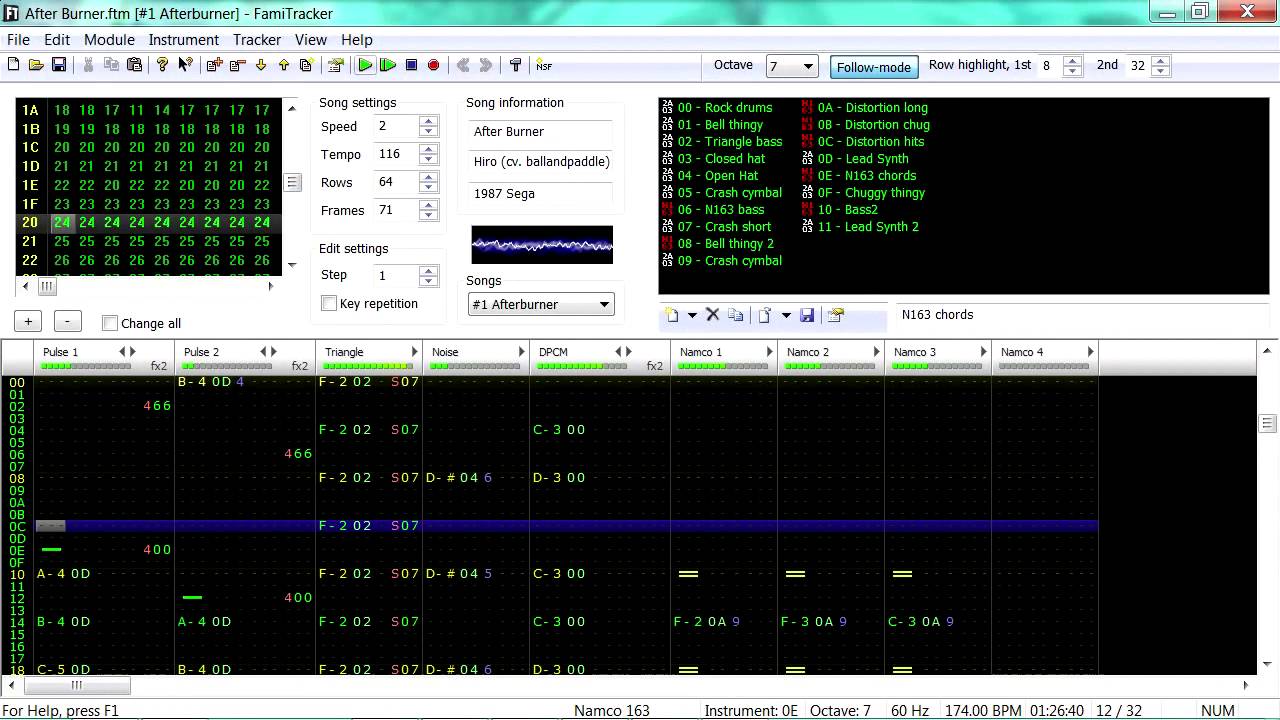Click the plus pattern button

click(x=28, y=322)
